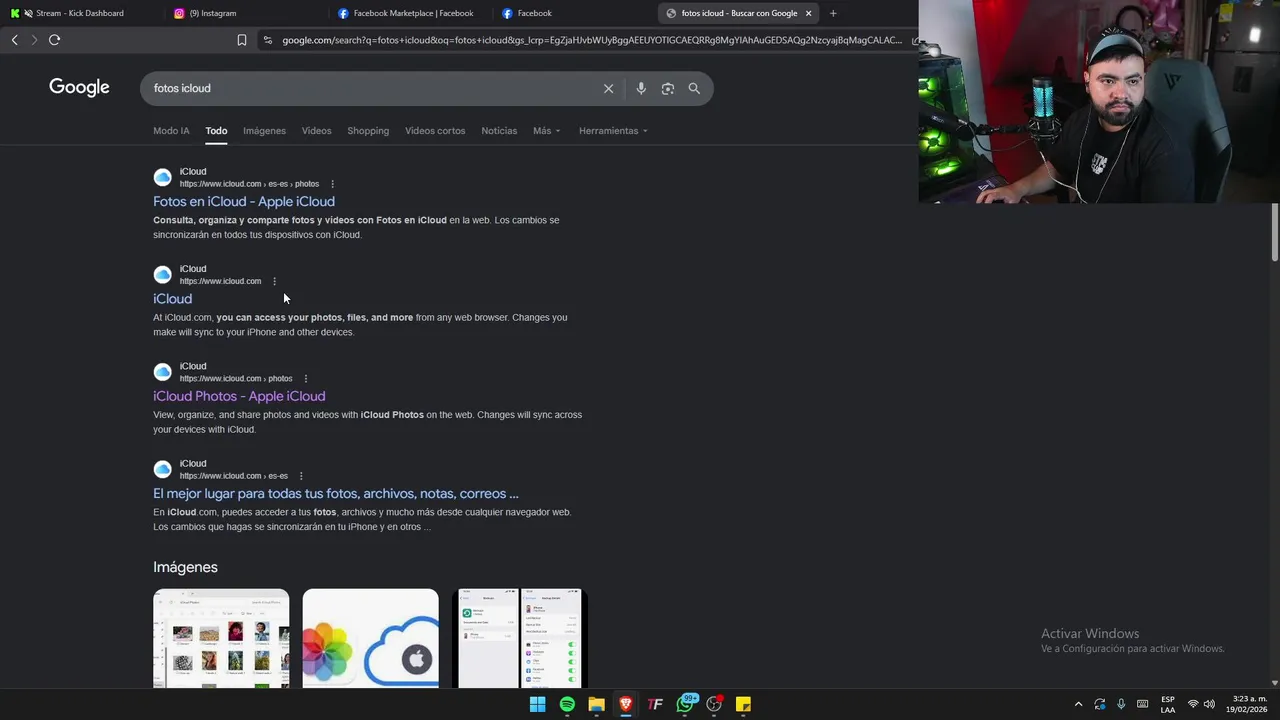
Task: Open the Noticias tab
Action: tap(499, 131)
